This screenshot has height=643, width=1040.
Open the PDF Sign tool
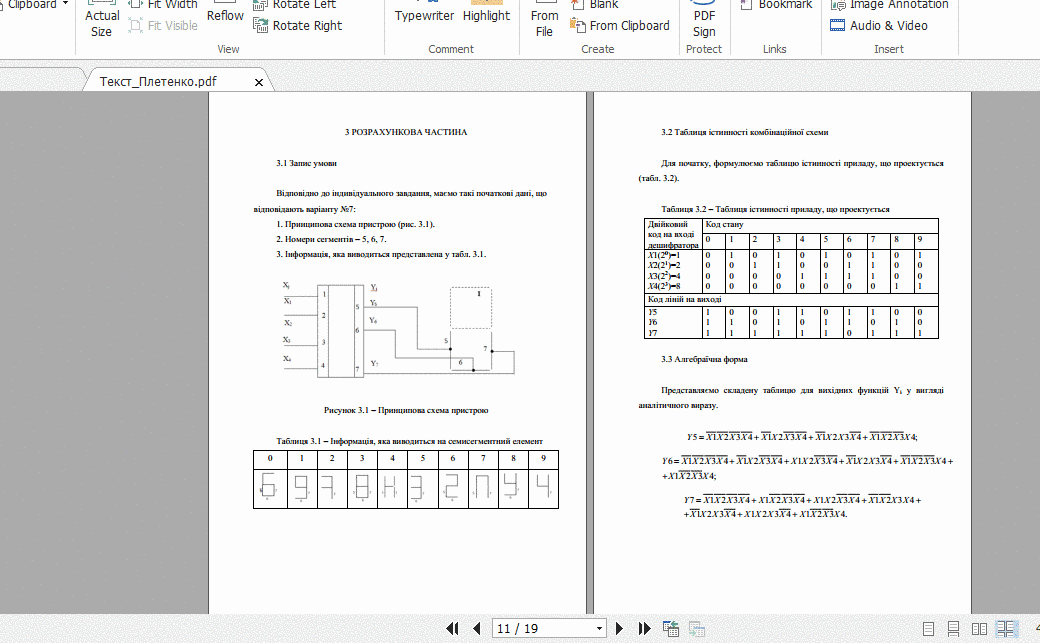(704, 20)
